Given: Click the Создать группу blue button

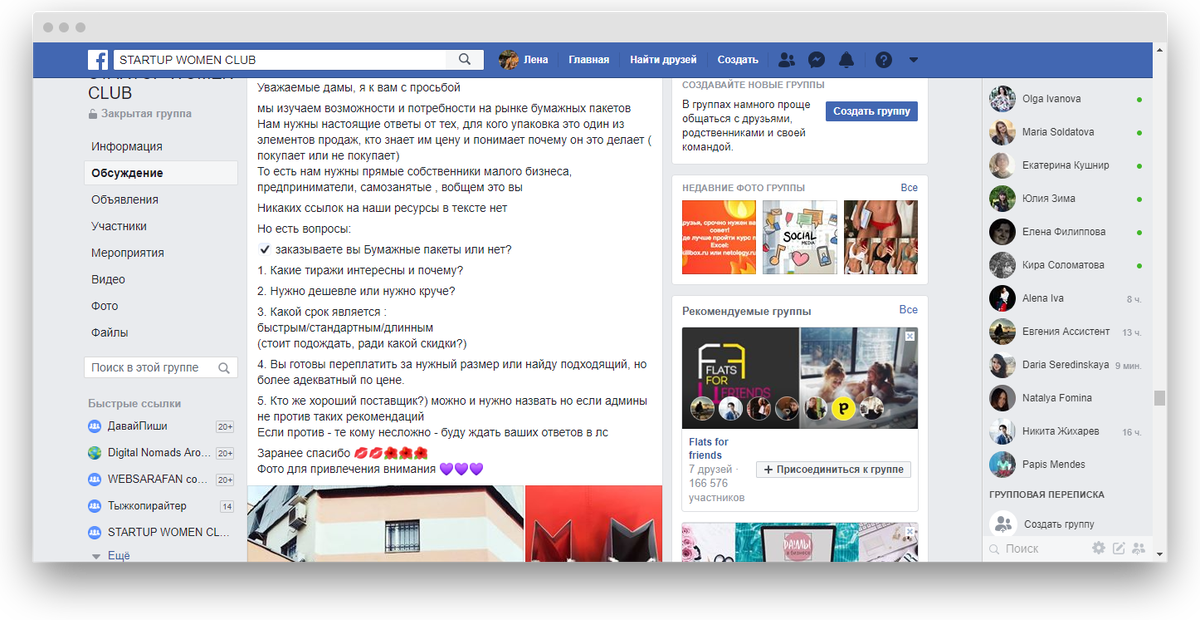Looking at the screenshot, I should pyautogui.click(x=871, y=111).
